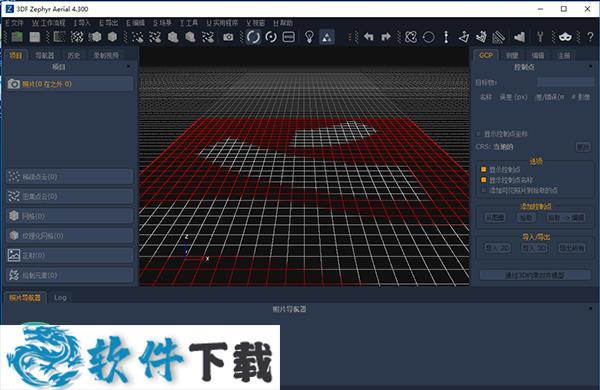600x390 pixels.
Task: Click the 正射(0) row
Action: coord(70,255)
